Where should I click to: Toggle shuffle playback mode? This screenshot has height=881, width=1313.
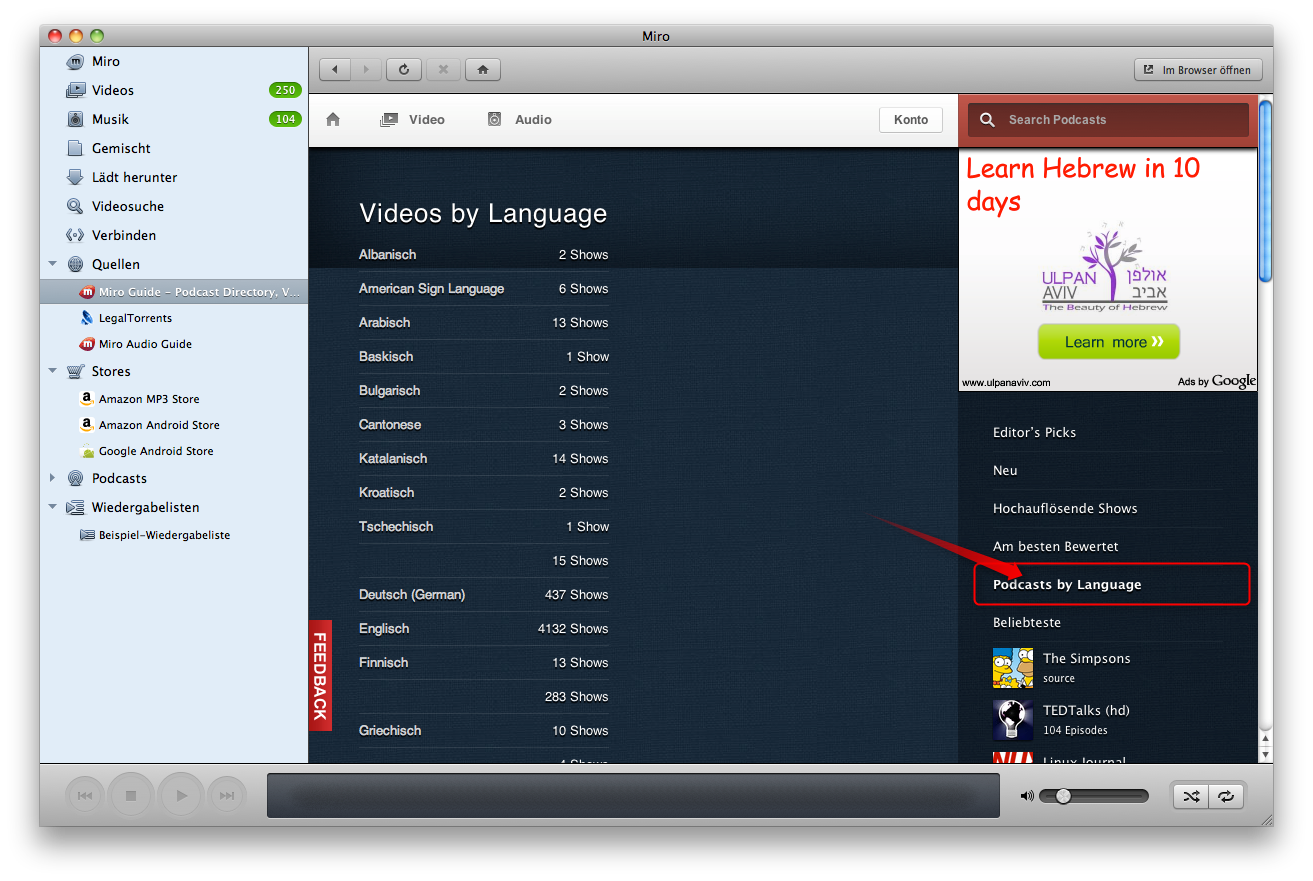tap(1191, 796)
